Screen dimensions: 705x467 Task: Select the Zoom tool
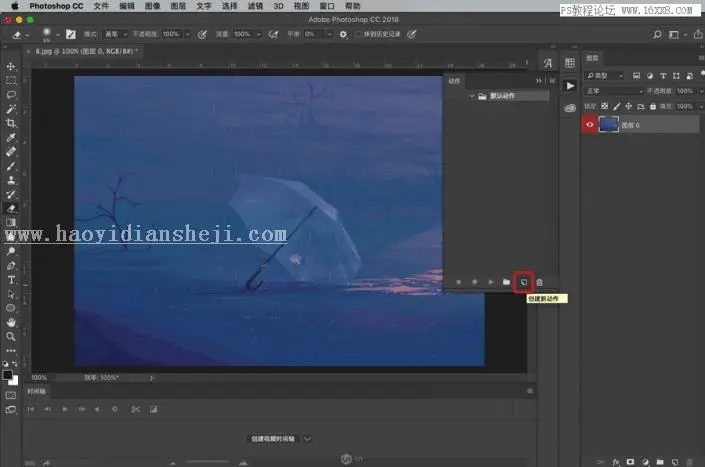tap(11, 336)
